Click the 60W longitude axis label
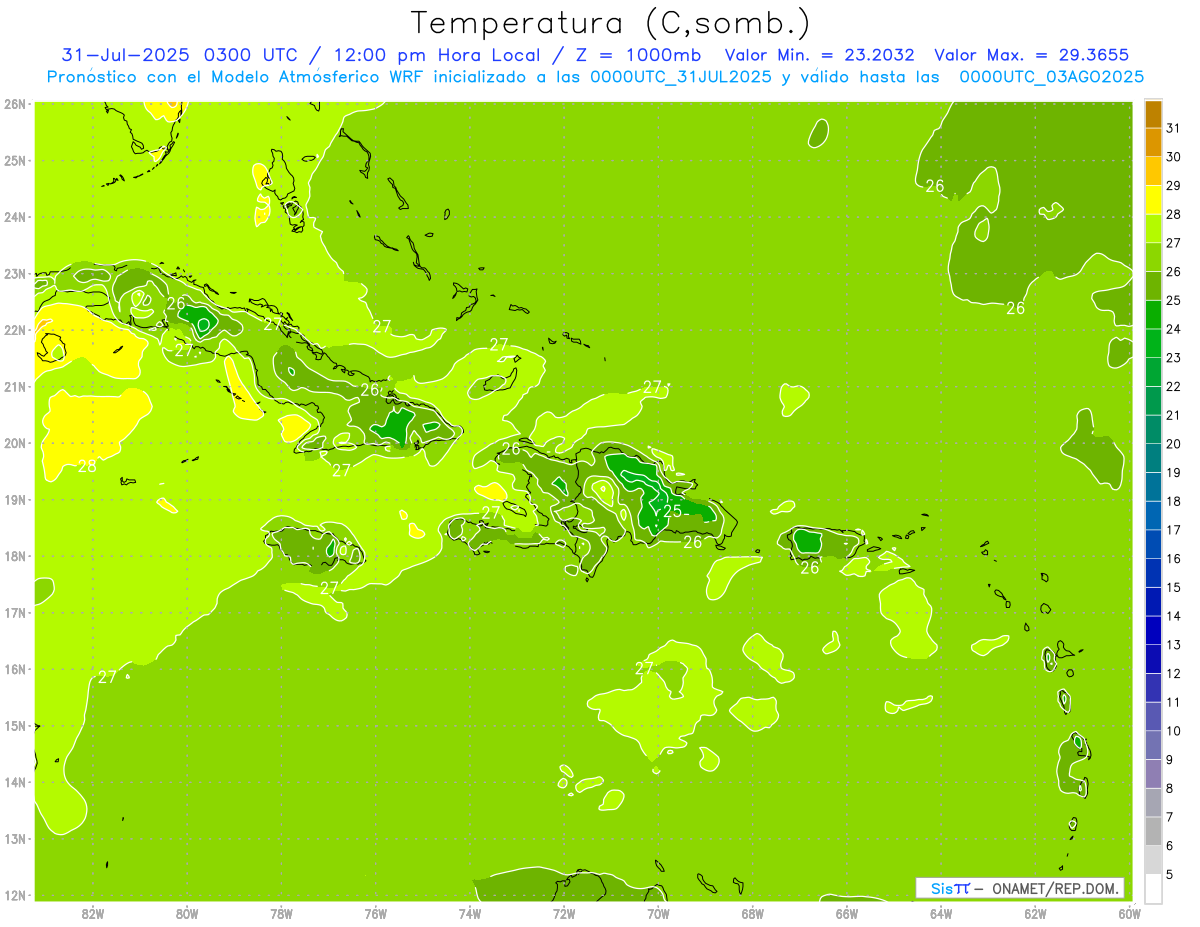Image resolution: width=1200 pixels, height=927 pixels. click(1129, 912)
